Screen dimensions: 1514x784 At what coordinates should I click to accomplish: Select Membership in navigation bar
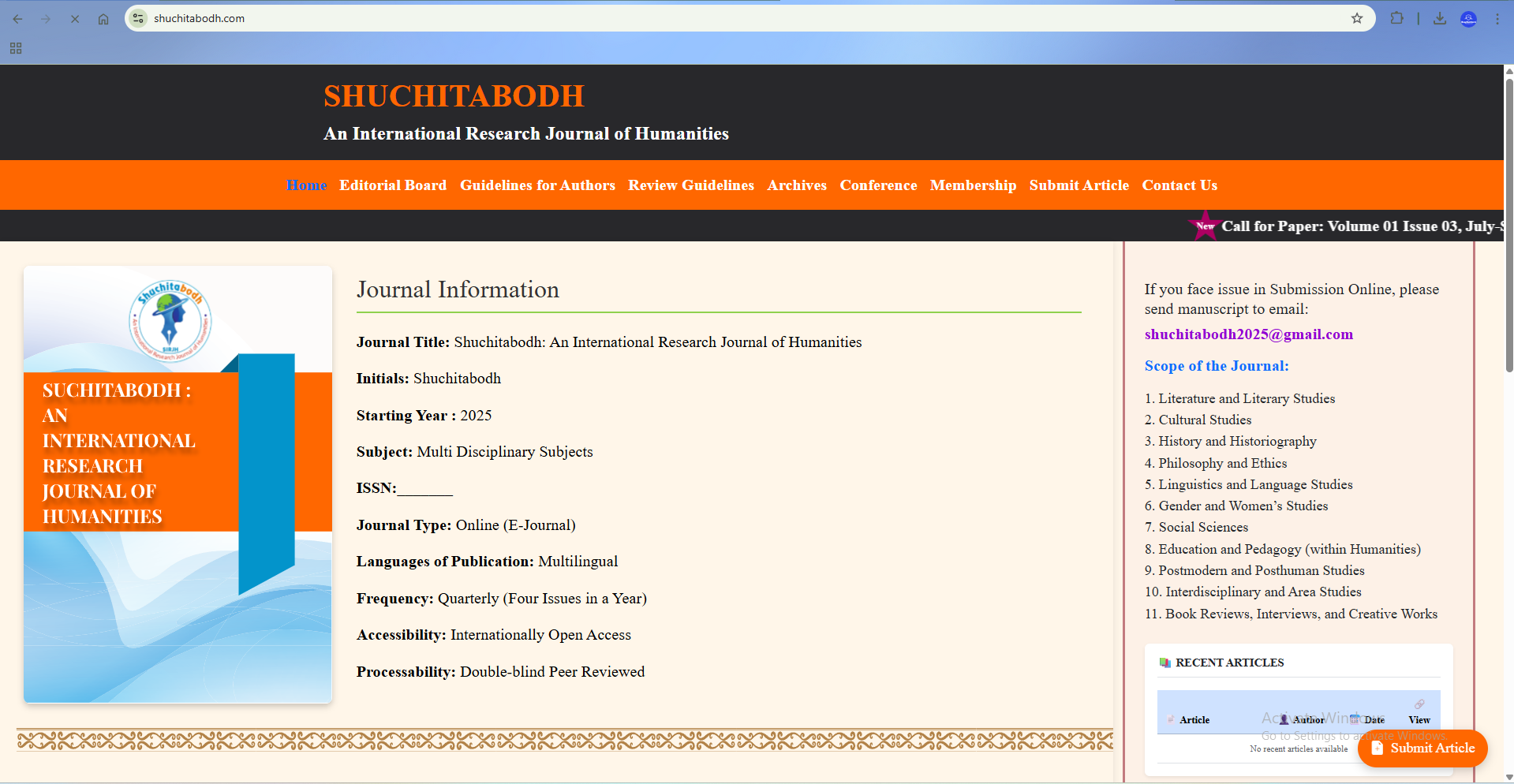(x=973, y=185)
